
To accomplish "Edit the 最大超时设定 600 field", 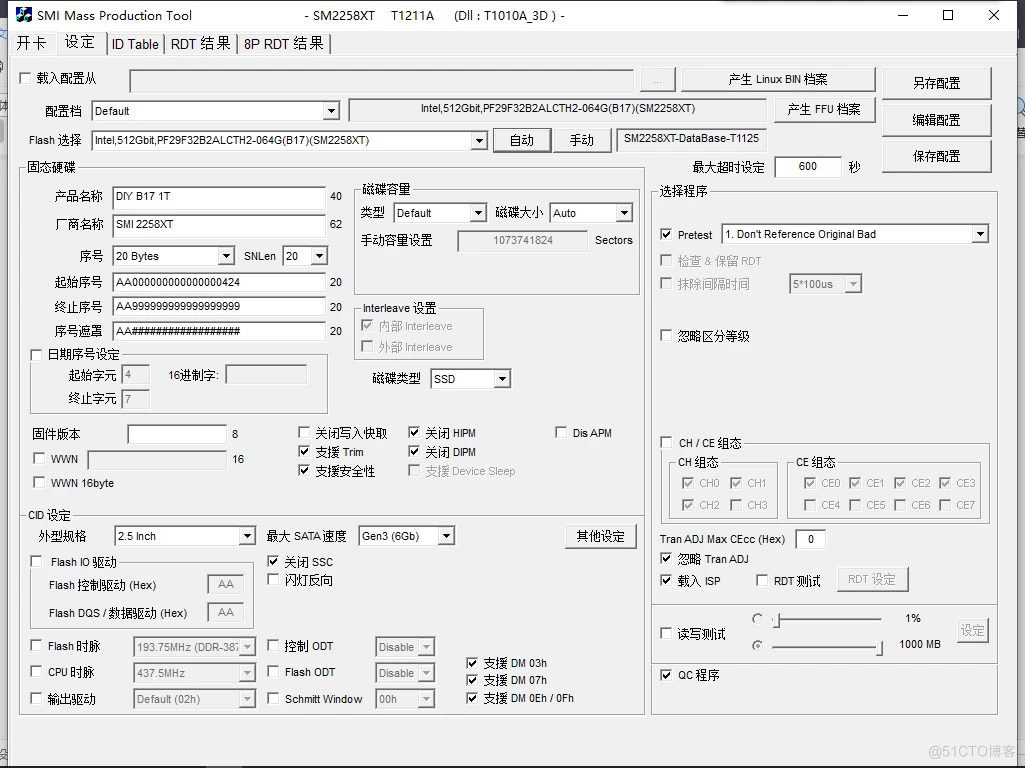I will coord(808,167).
